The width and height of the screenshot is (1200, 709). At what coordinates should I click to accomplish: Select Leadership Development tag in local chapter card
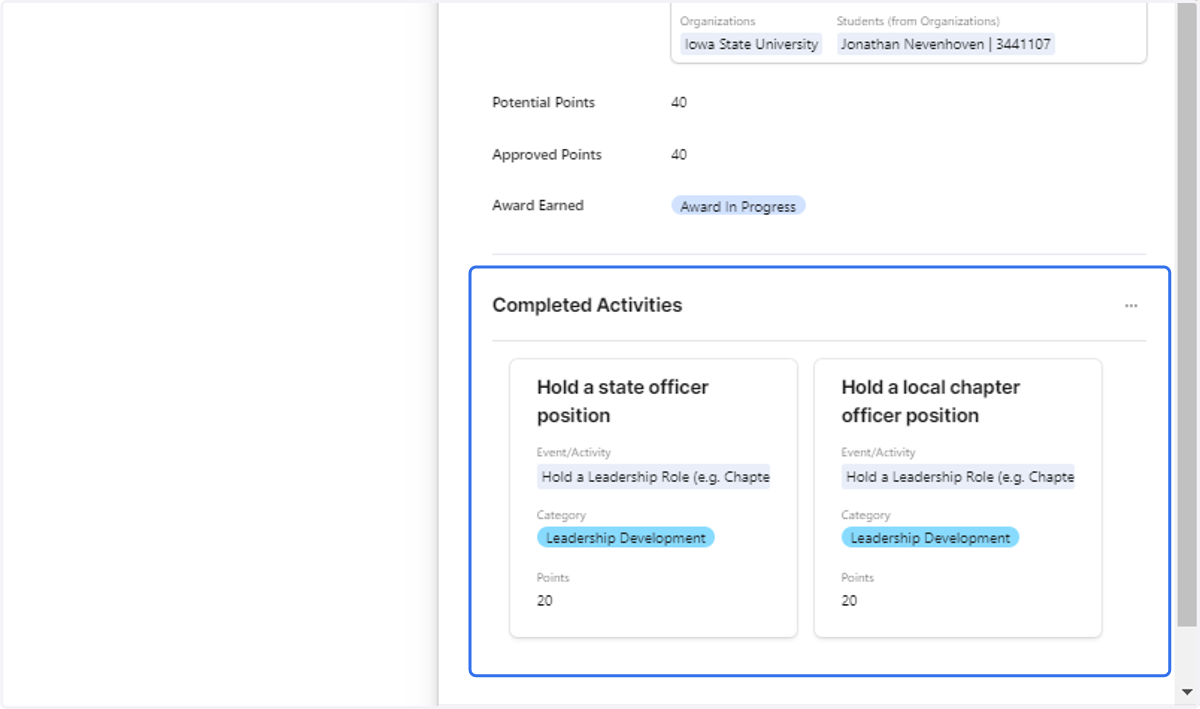930,538
